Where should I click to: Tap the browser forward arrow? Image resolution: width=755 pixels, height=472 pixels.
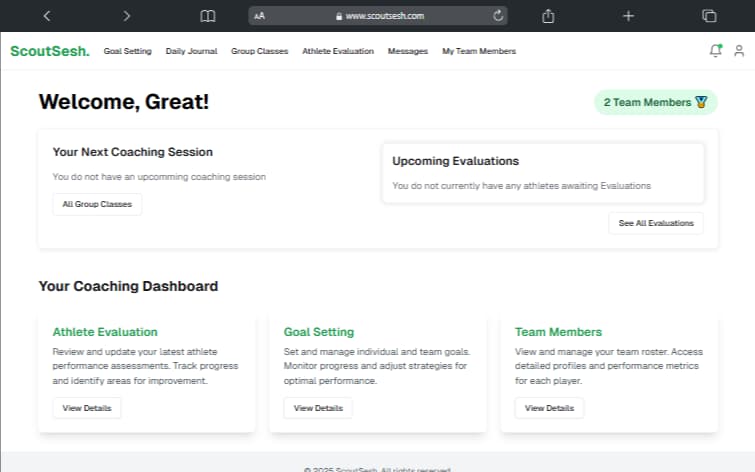[x=126, y=16]
